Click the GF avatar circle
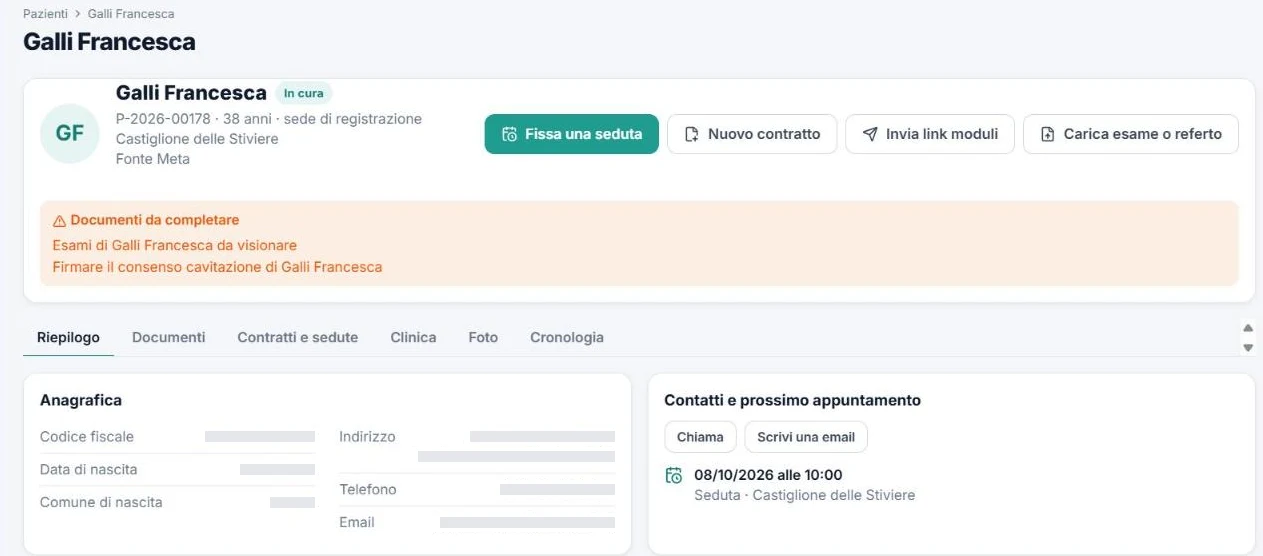This screenshot has width=1263, height=556. coord(70,133)
